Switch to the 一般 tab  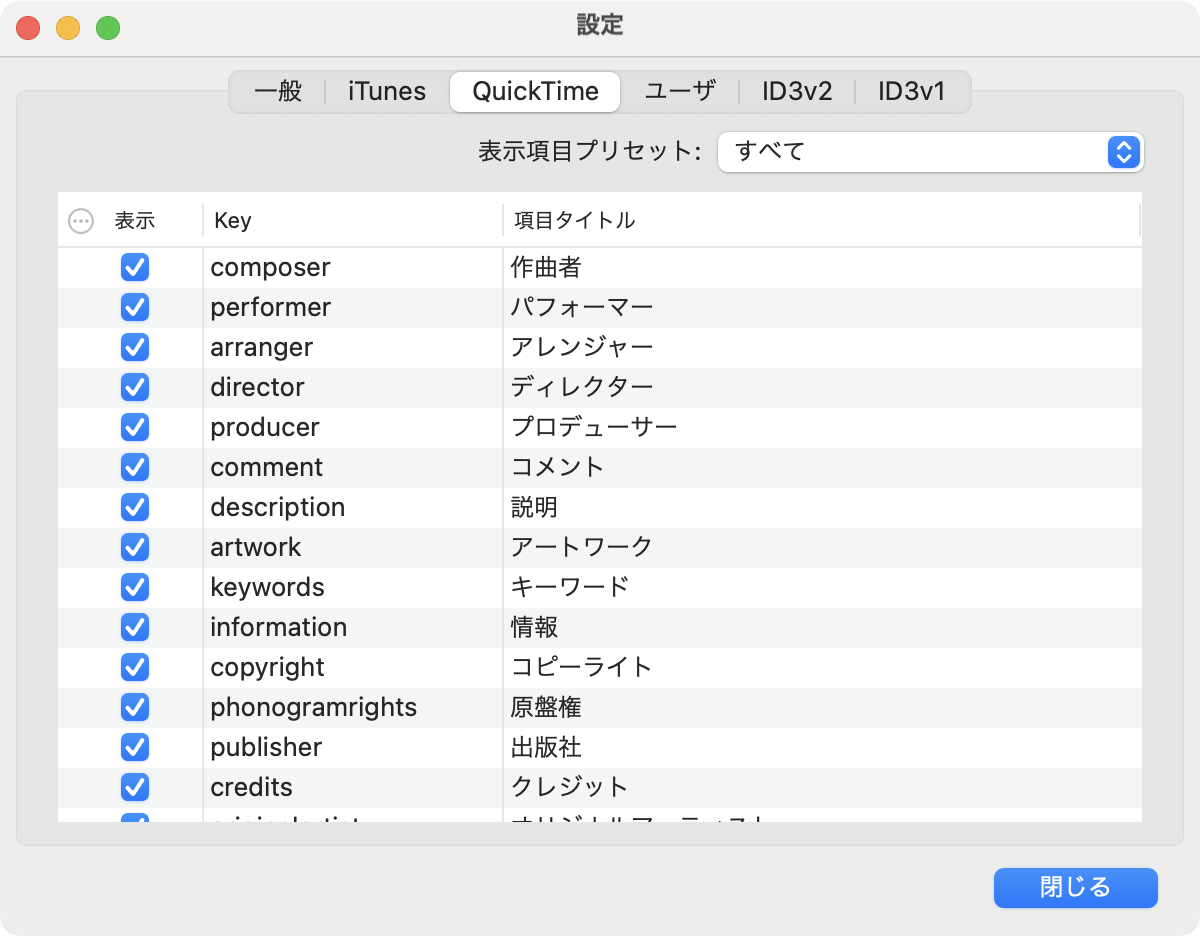point(278,92)
